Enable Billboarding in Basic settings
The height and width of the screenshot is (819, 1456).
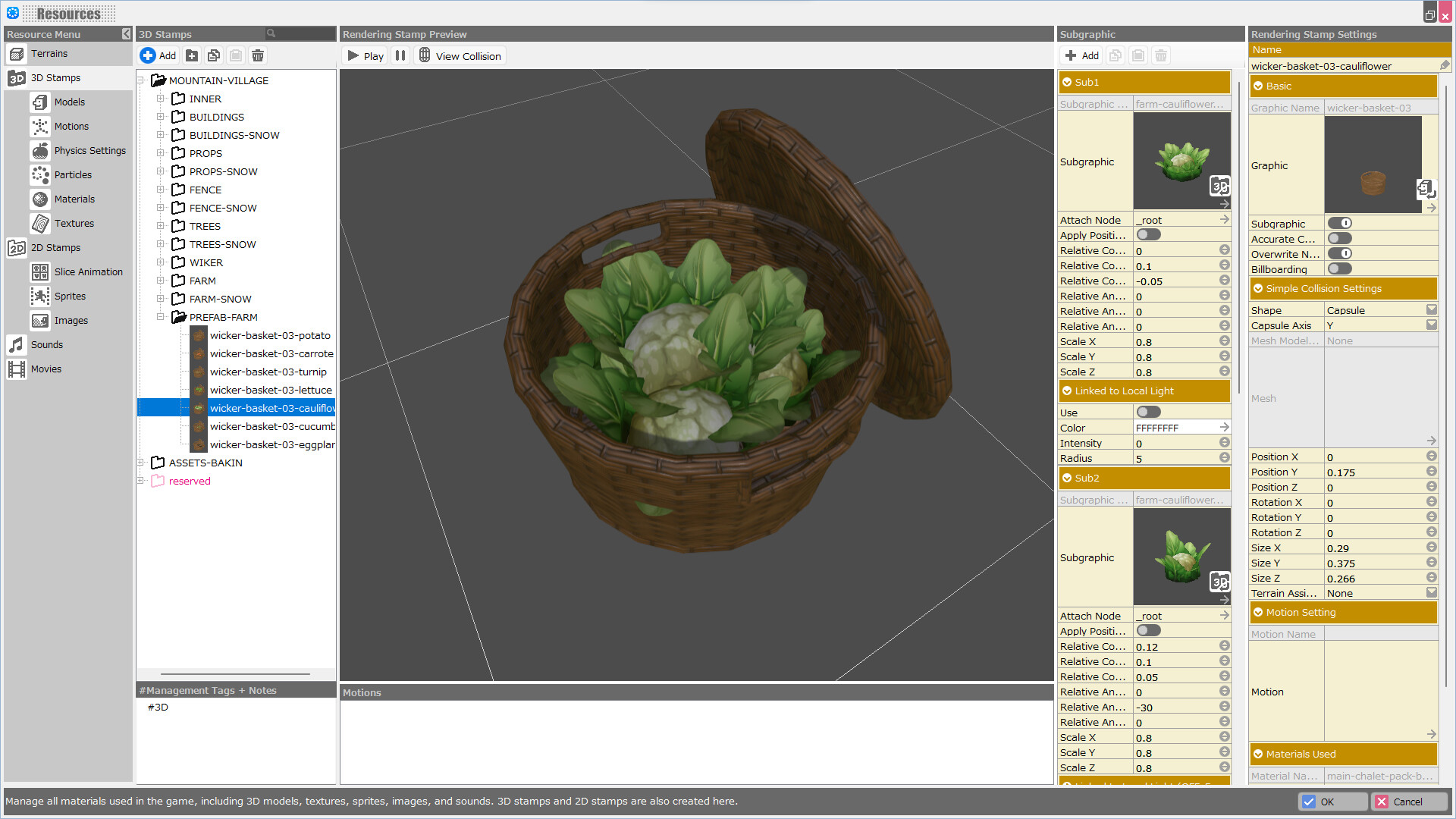pyautogui.click(x=1339, y=268)
